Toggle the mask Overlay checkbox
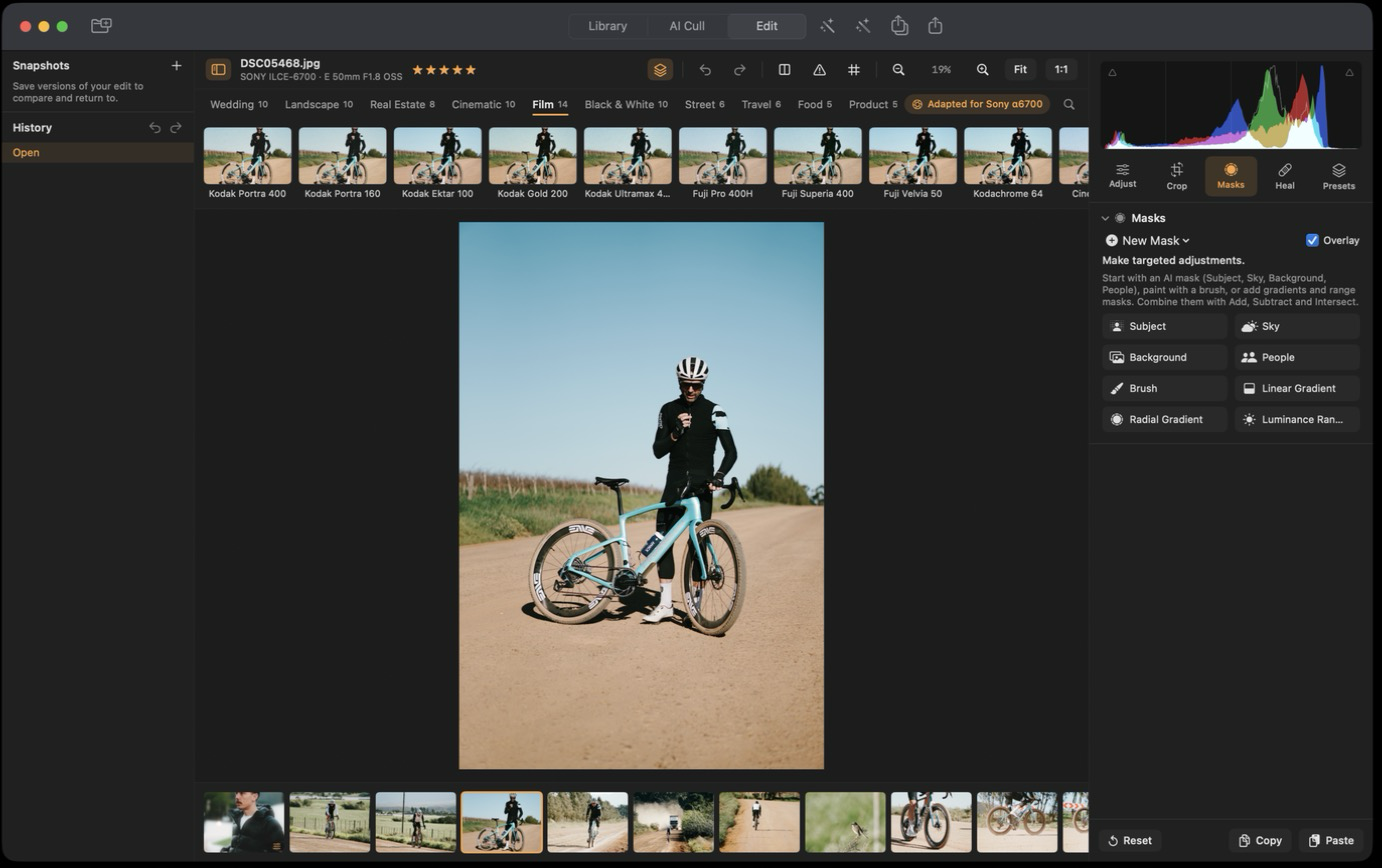 (1313, 240)
